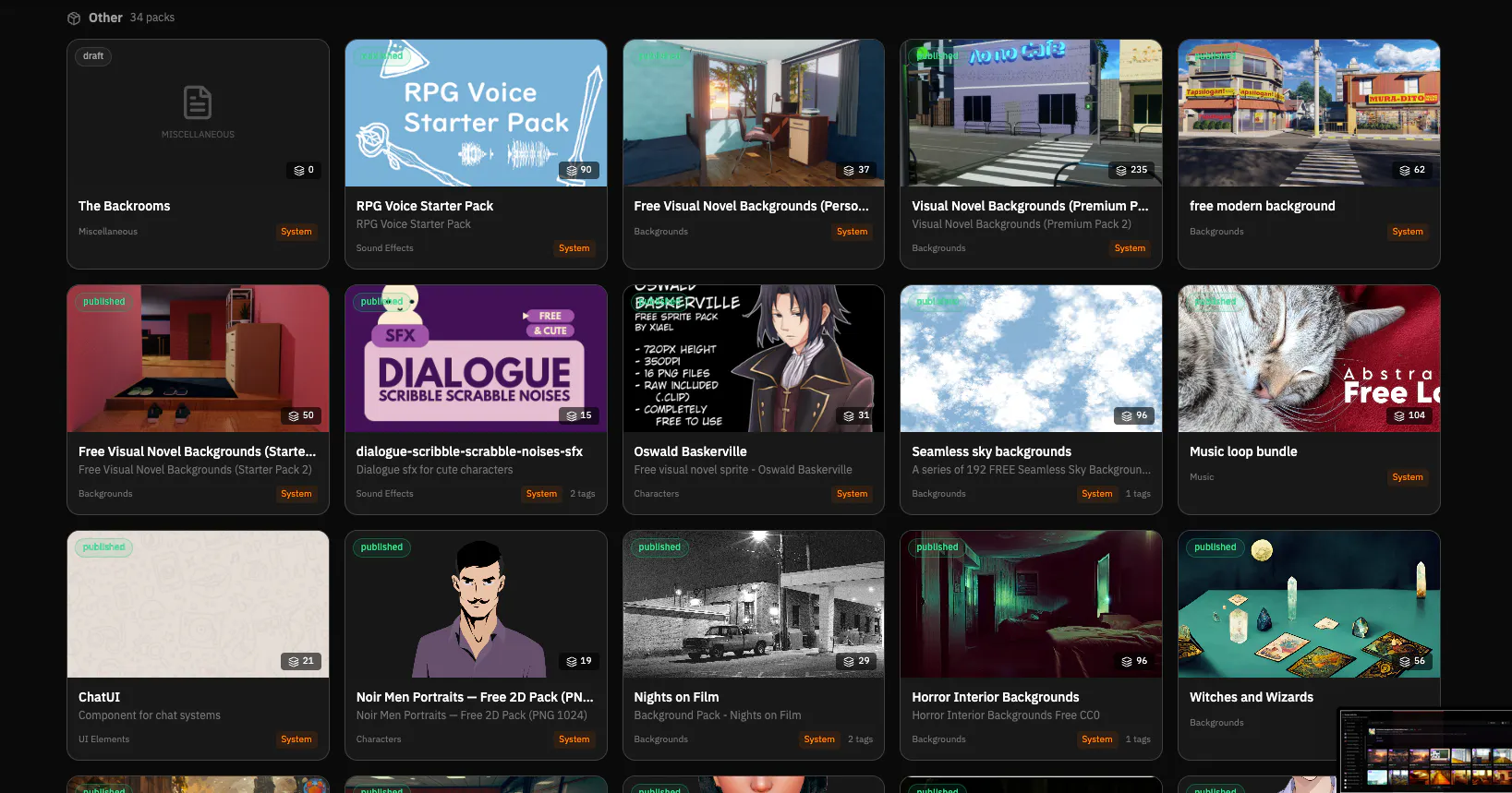
Task: Click the asset count badge 37 on Free Visual Novel Backgrounds
Action: (x=856, y=170)
